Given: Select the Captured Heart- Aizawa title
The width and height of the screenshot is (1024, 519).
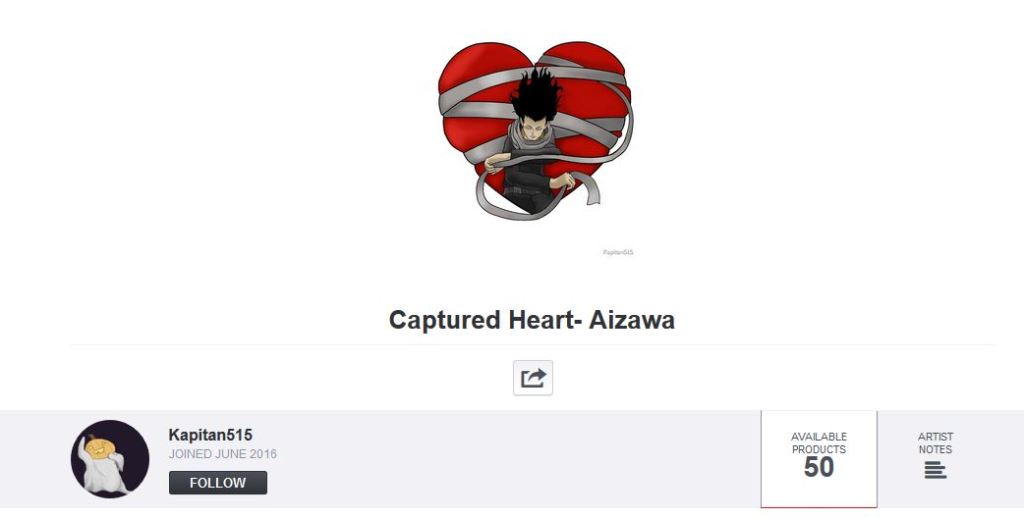Looking at the screenshot, I should pos(532,320).
